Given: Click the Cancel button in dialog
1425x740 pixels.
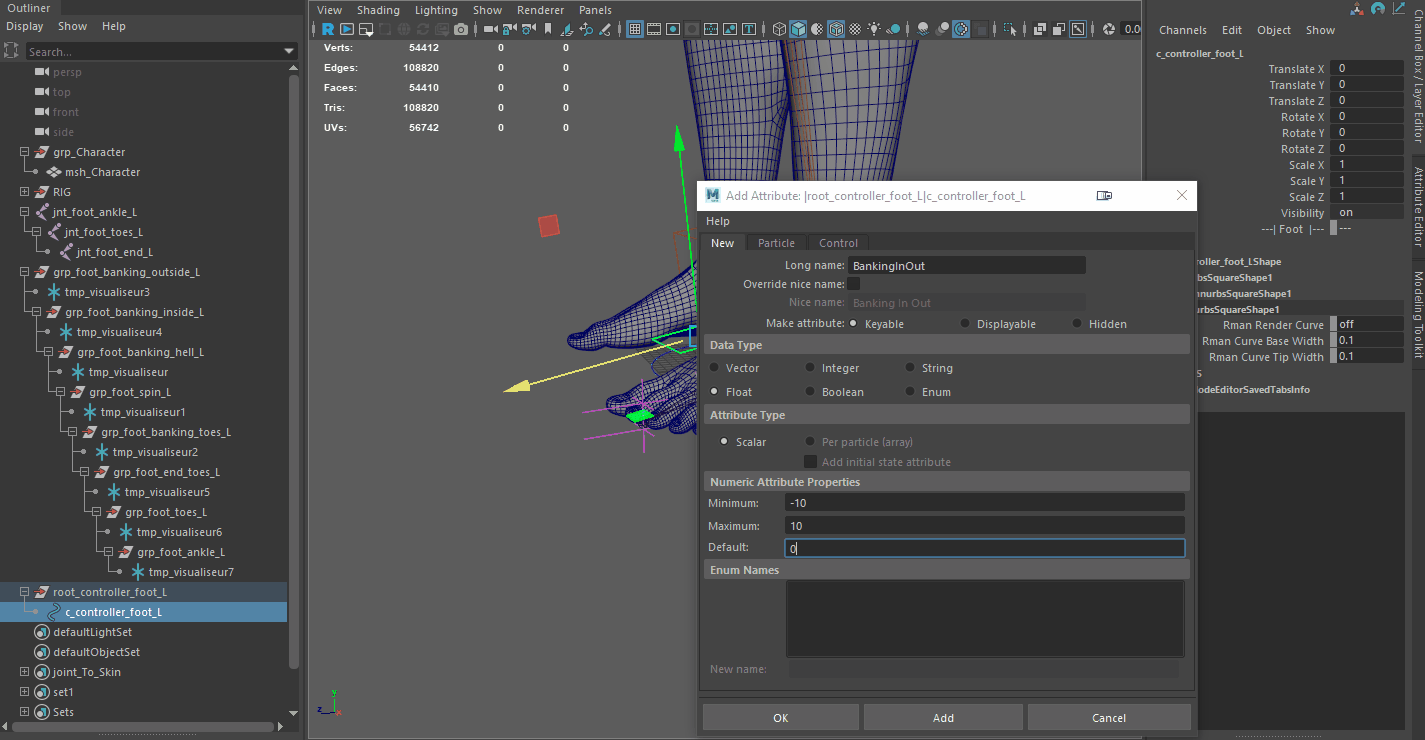Looking at the screenshot, I should pos(1108,718).
